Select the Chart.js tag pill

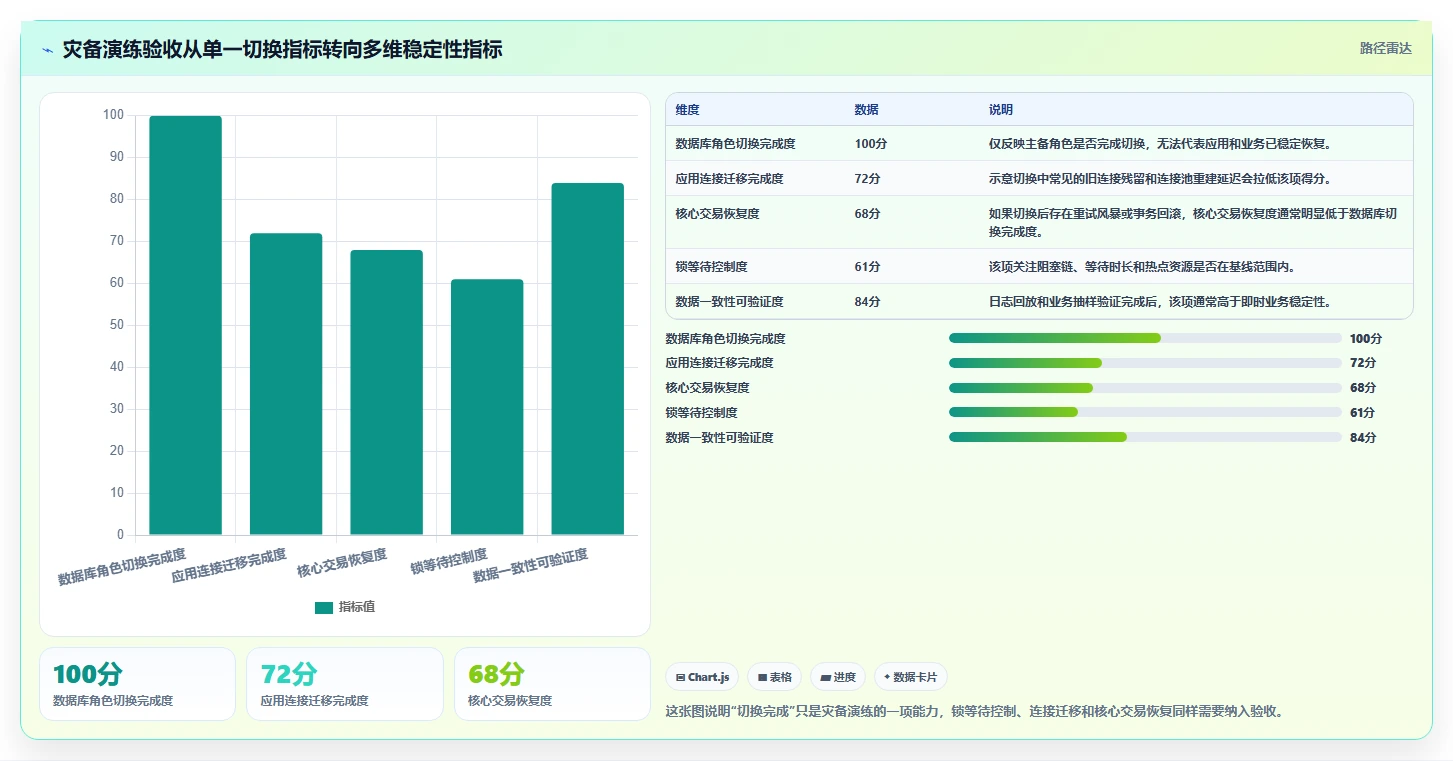pyautogui.click(x=702, y=677)
